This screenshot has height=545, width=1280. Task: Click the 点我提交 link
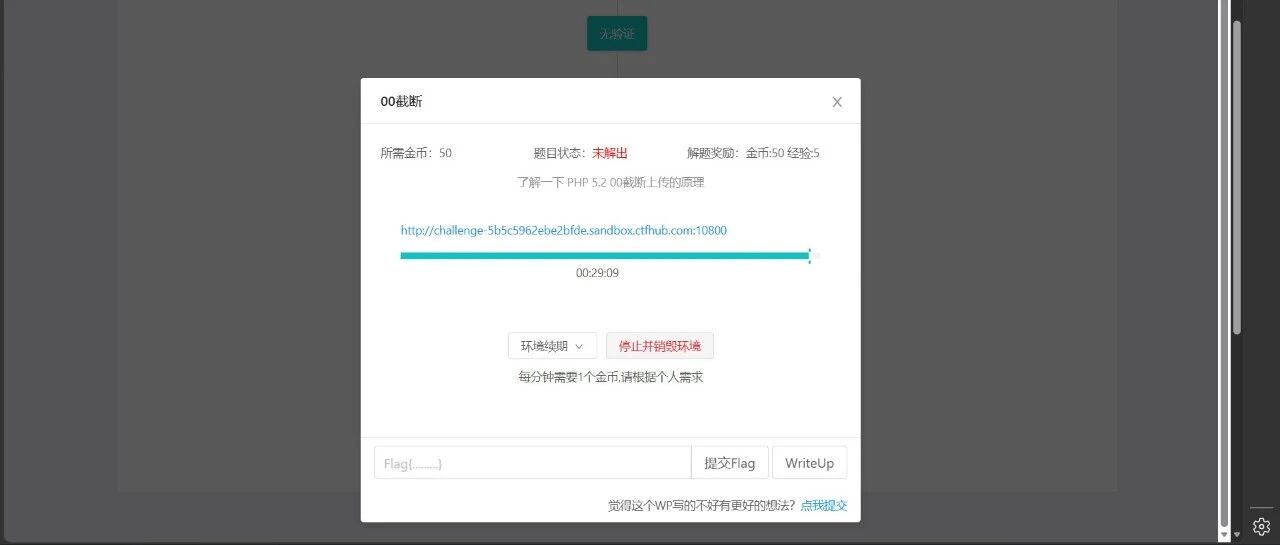tap(824, 506)
